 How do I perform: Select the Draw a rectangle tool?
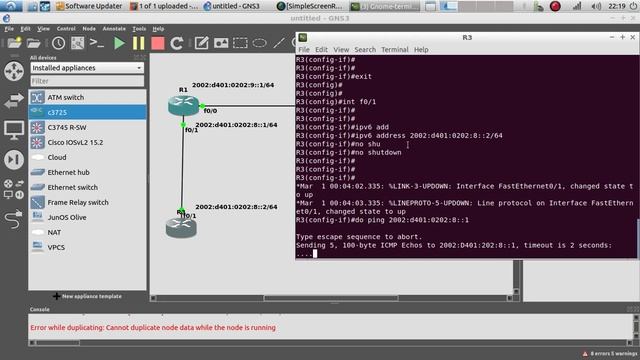coord(240,43)
